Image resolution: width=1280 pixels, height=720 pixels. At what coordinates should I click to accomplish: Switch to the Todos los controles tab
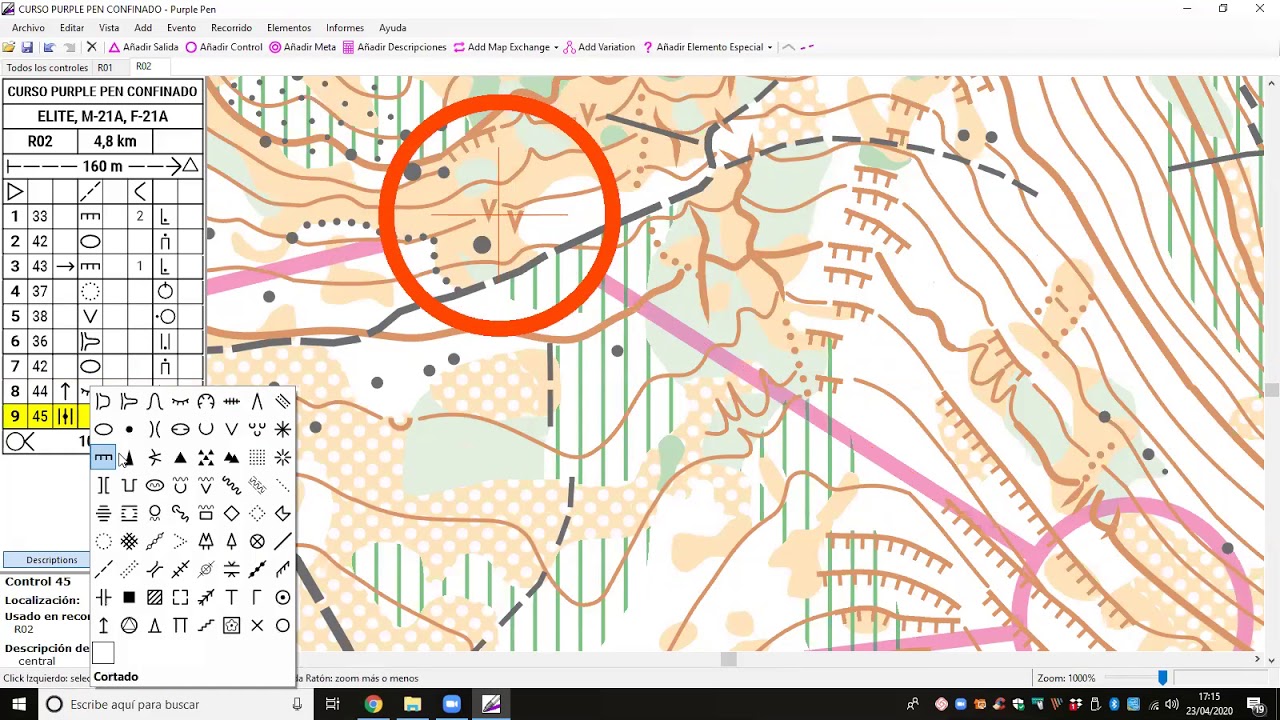pos(47,68)
